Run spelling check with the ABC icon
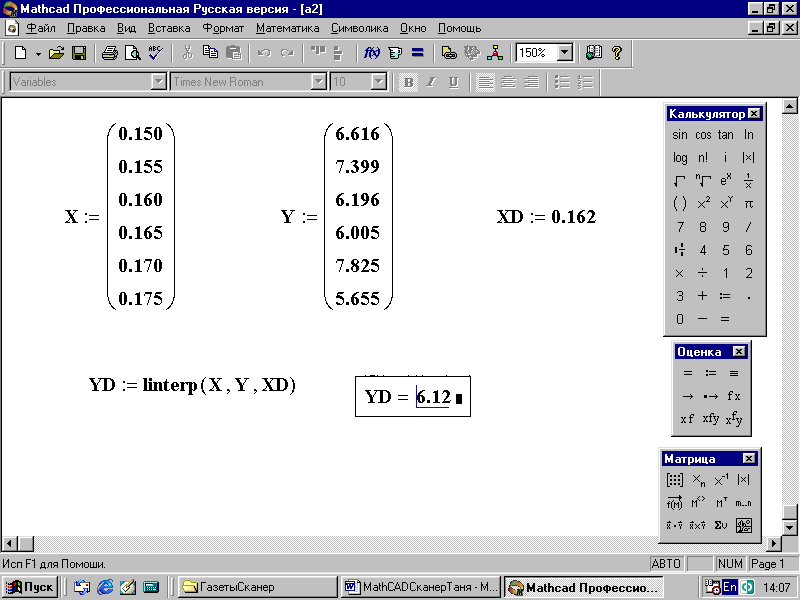 point(156,53)
